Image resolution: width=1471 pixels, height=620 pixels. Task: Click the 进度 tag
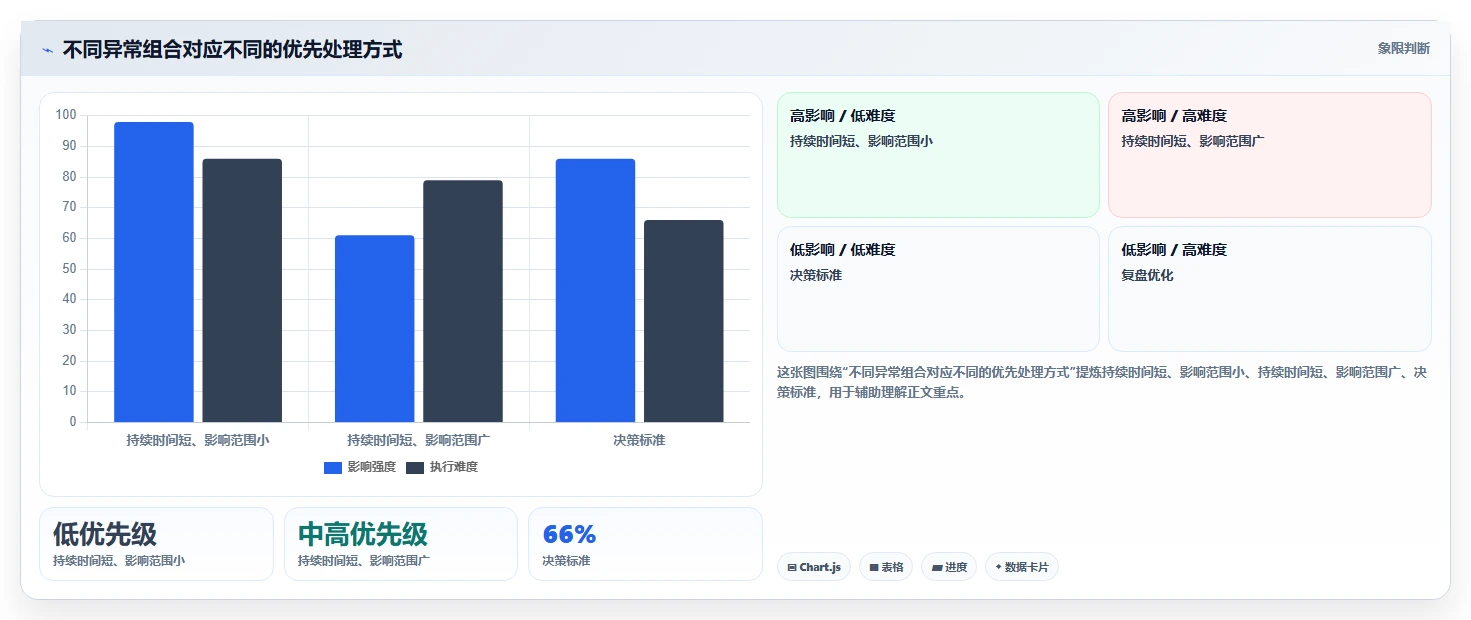tap(949, 567)
